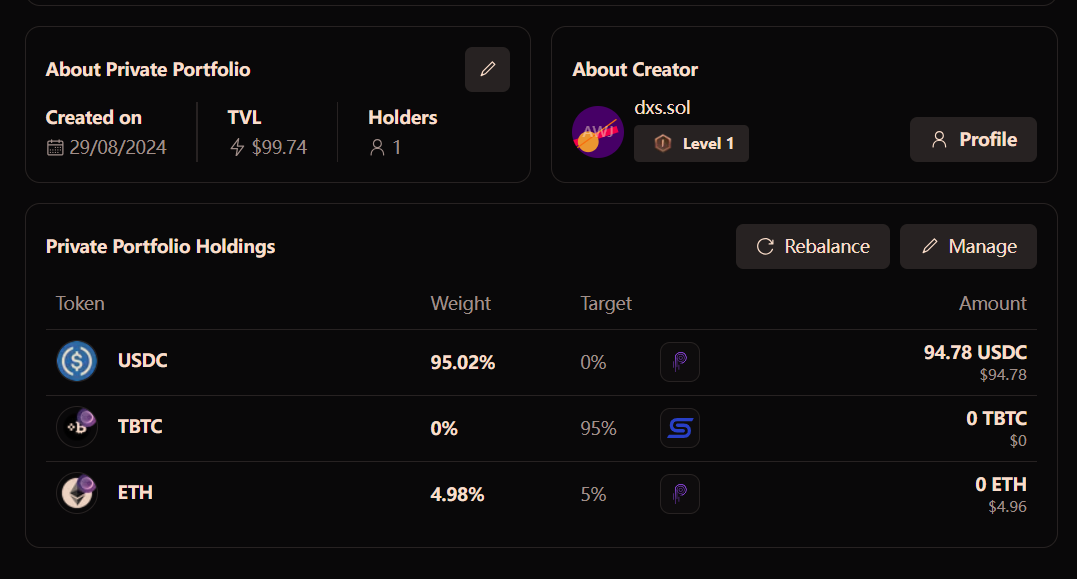Click the pencil edit icon in About Private Portfolio
The width and height of the screenshot is (1077, 579).
click(x=487, y=69)
